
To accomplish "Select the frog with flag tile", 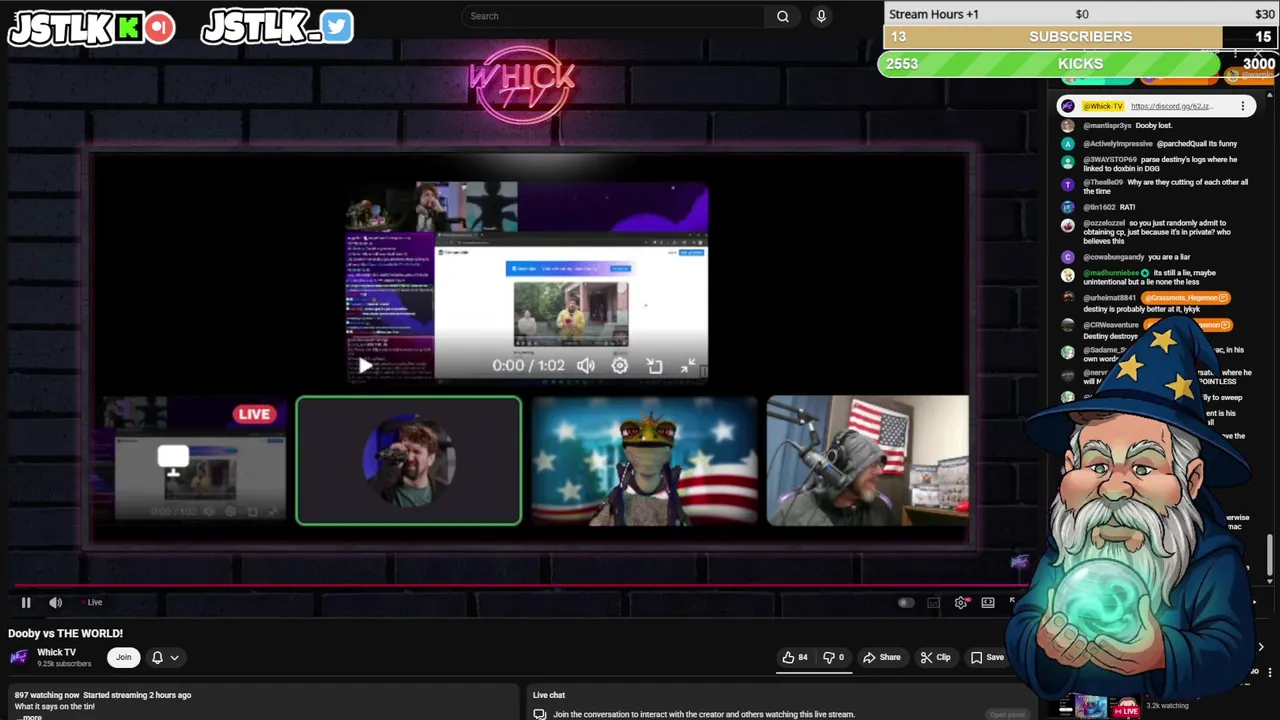I will tap(645, 460).
